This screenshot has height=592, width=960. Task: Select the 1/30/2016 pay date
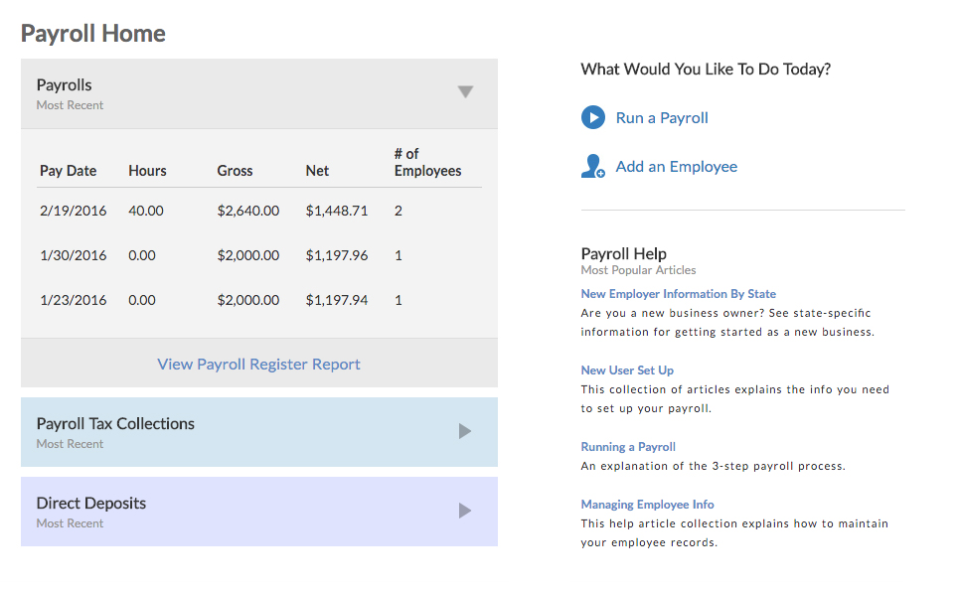[x=73, y=255]
